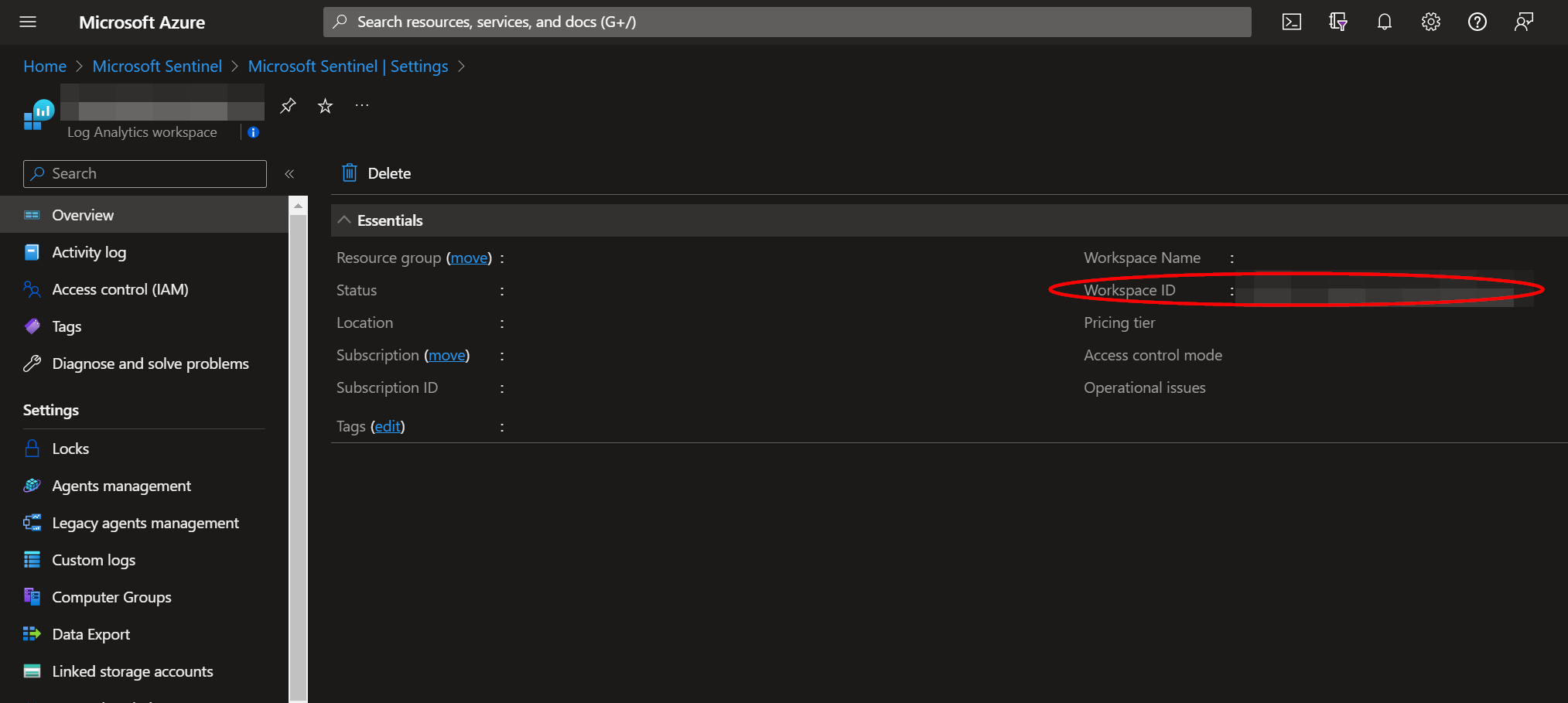Click the info icon beside Log Analytics workspace
Screen dimensions: 1568x703
pyautogui.click(x=253, y=132)
